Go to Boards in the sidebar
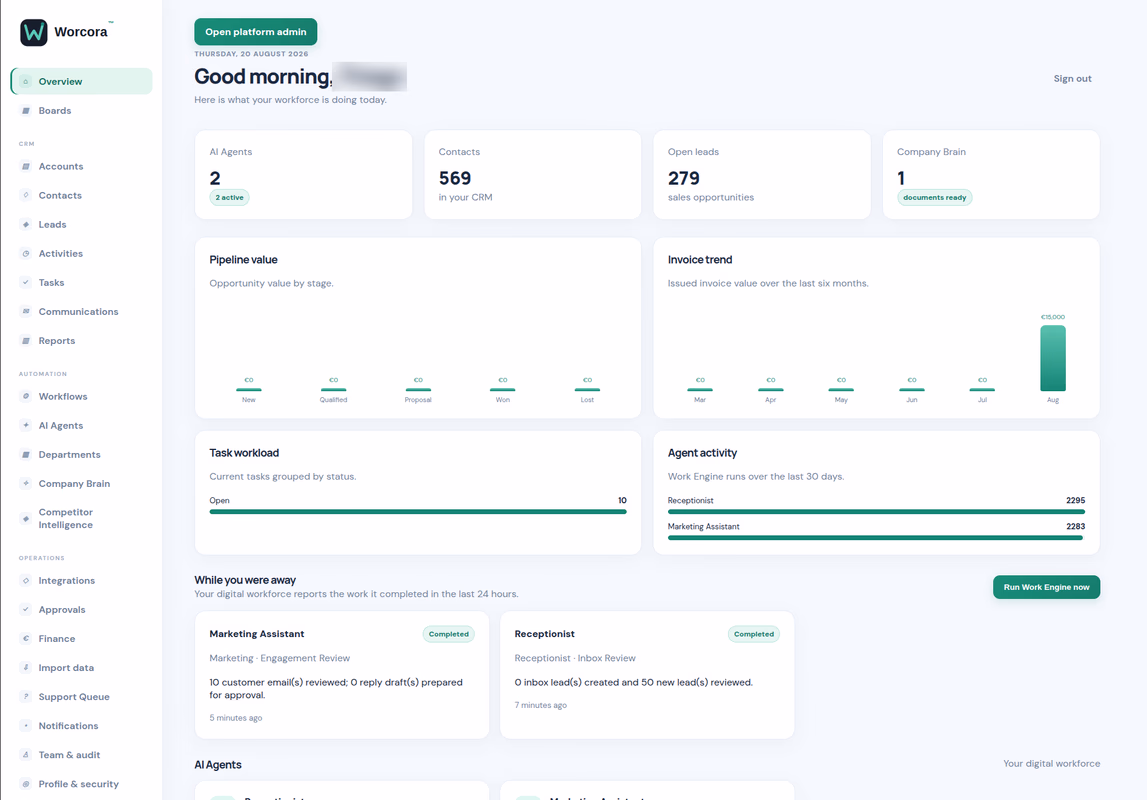 click(x=81, y=110)
